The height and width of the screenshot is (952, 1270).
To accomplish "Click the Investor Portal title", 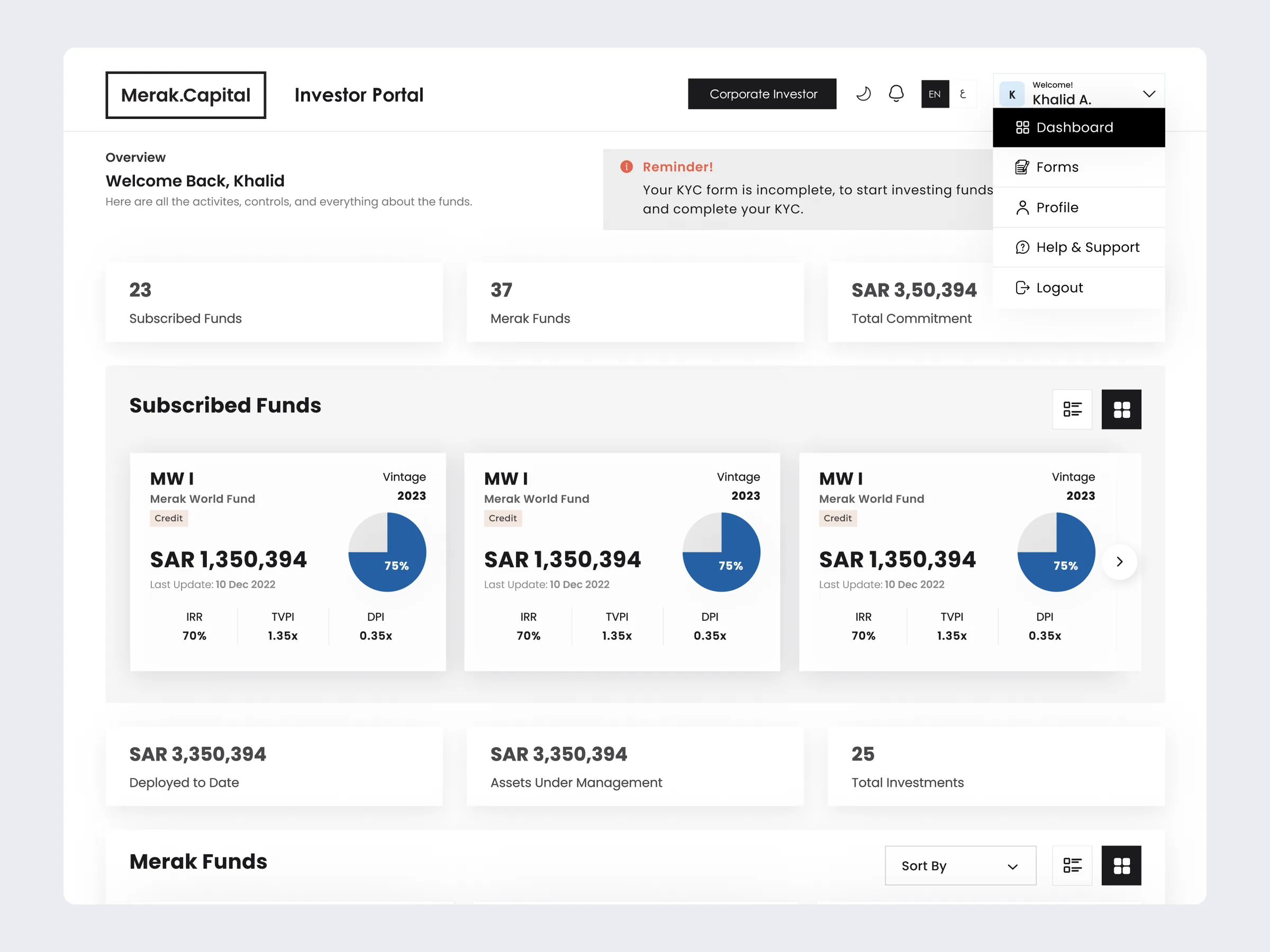I will pyautogui.click(x=359, y=95).
